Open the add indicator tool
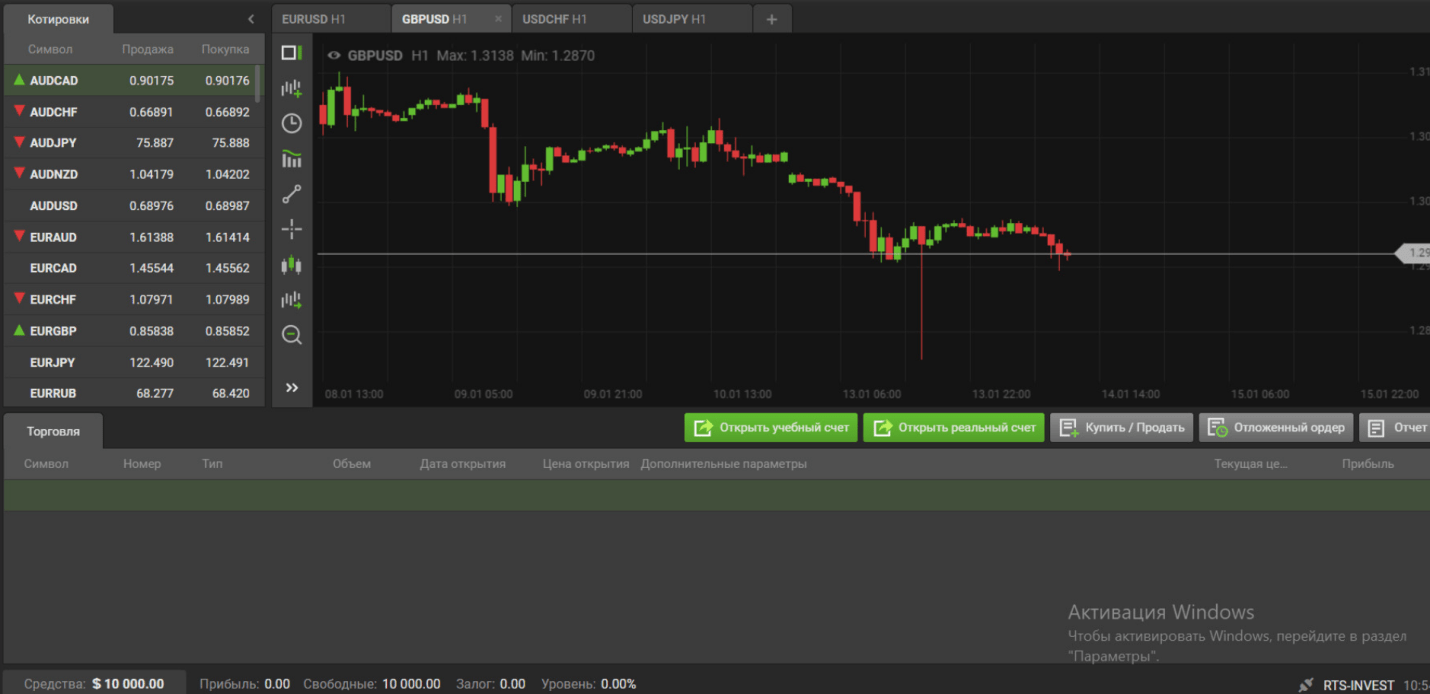This screenshot has width=1430, height=694. 291,87
